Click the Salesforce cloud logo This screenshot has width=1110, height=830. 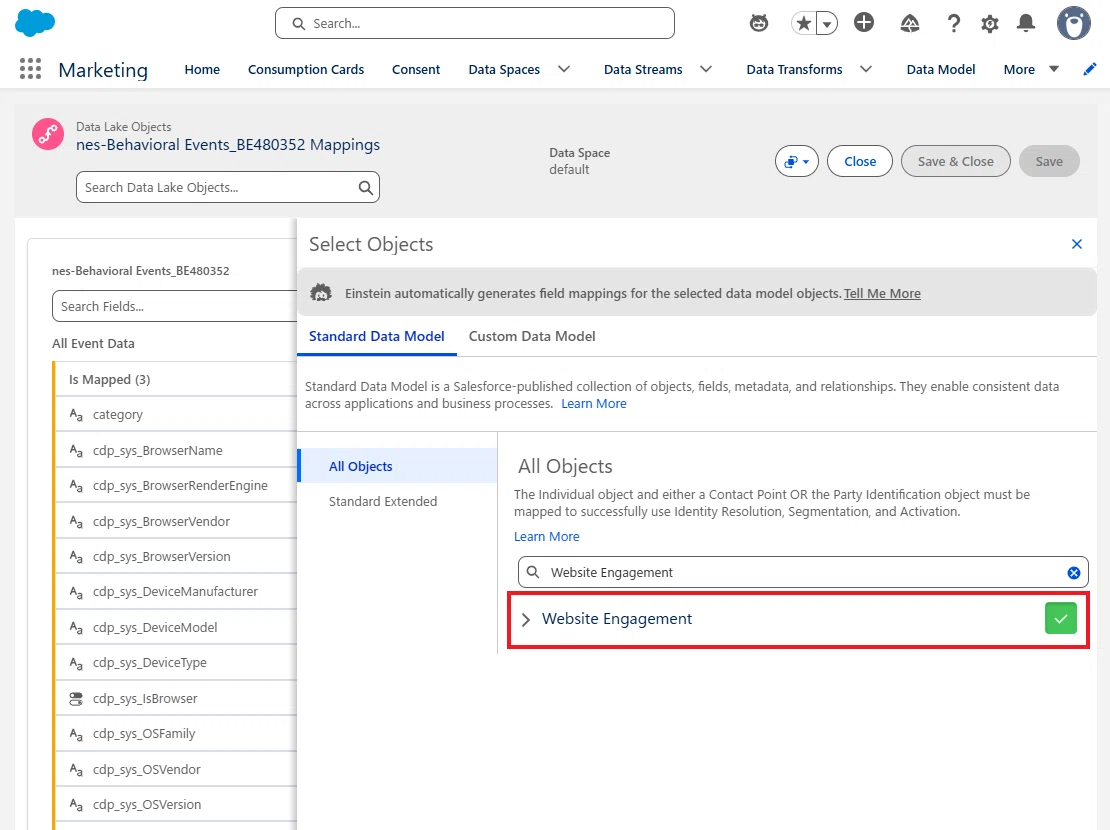(x=35, y=23)
